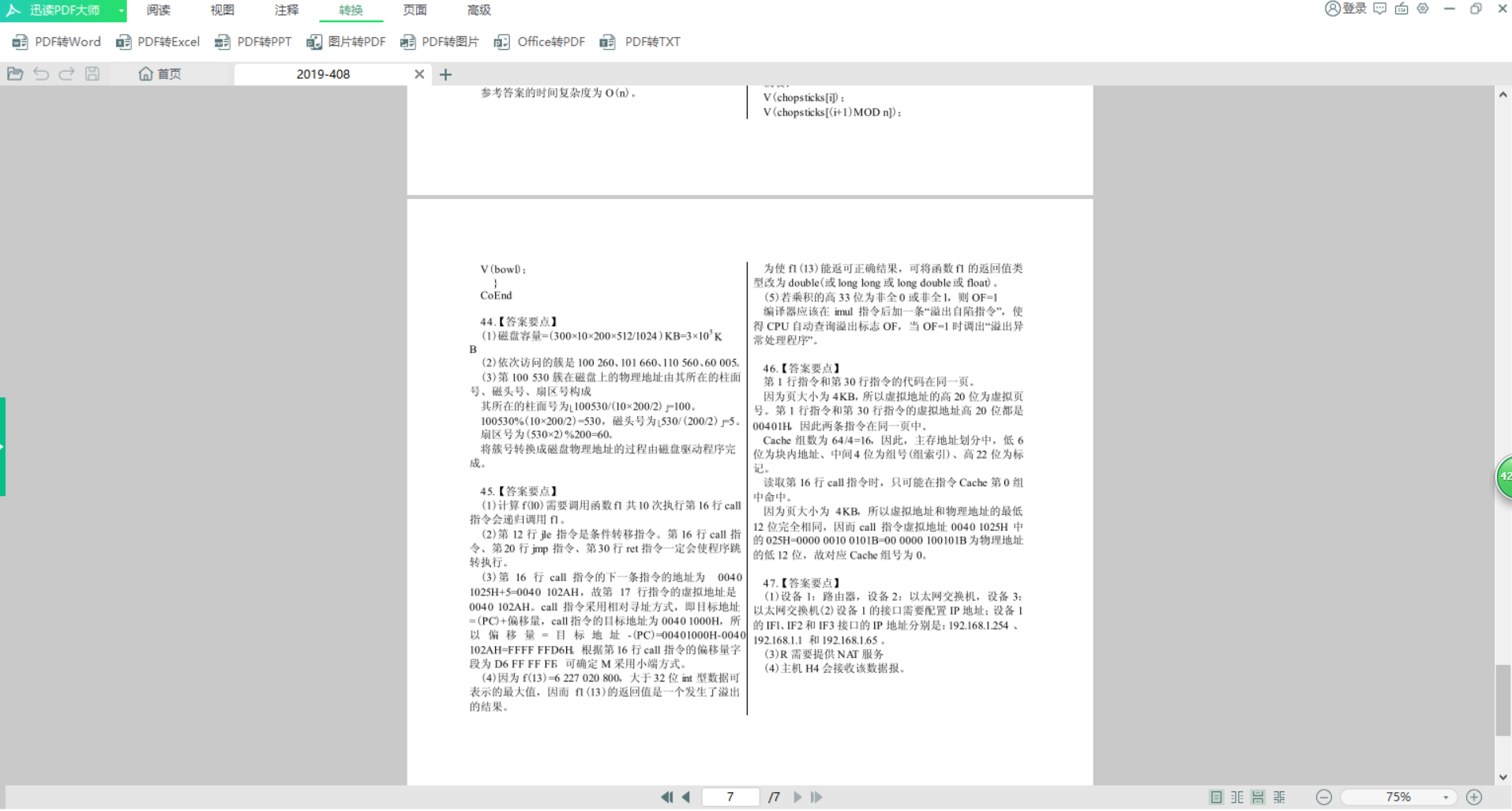The image size is (1512, 811).
Task: Open the PDF转Excel conversion tool
Action: (x=157, y=41)
